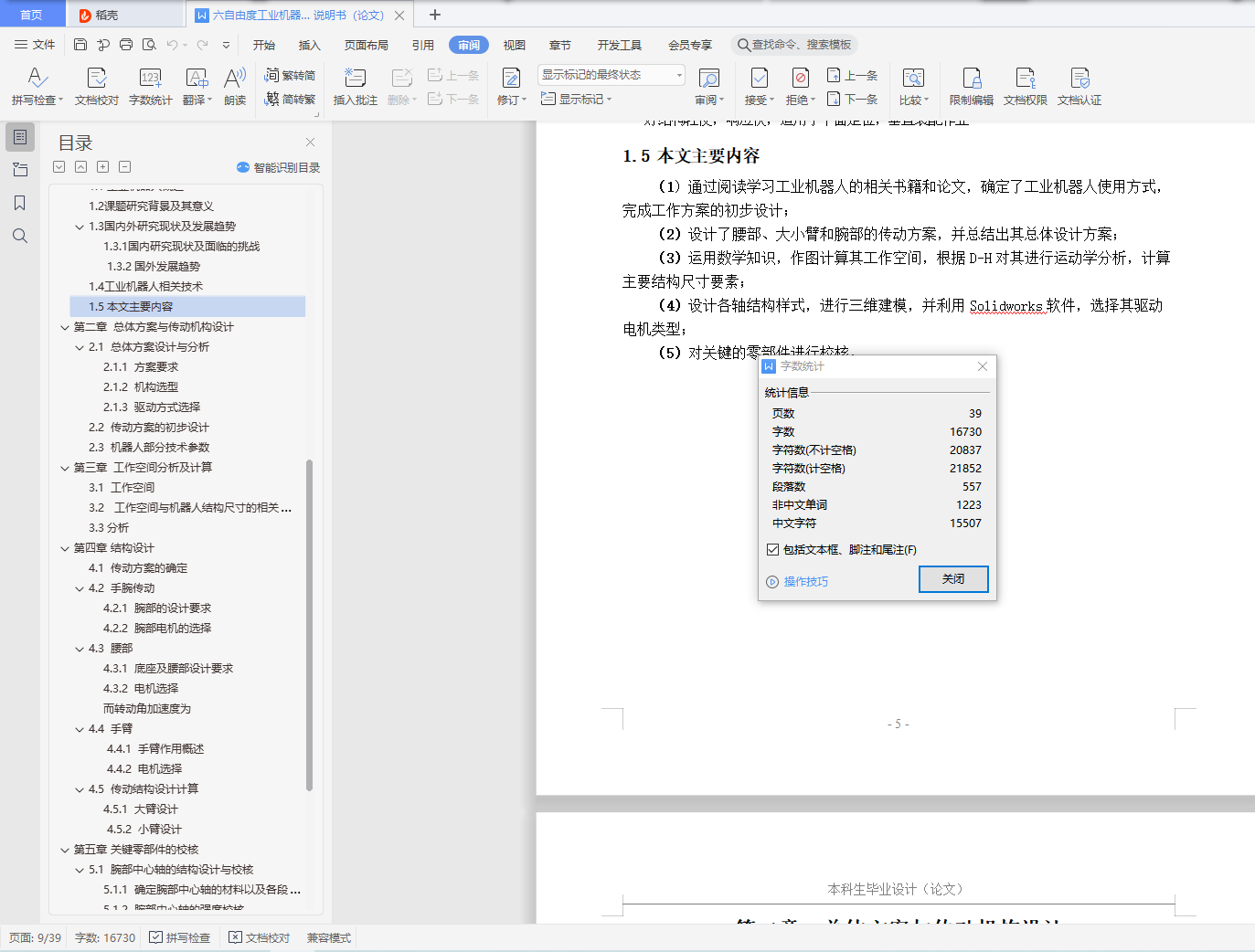
Task: Convert to traditional Chinese (繁转简)
Action: pos(290,75)
